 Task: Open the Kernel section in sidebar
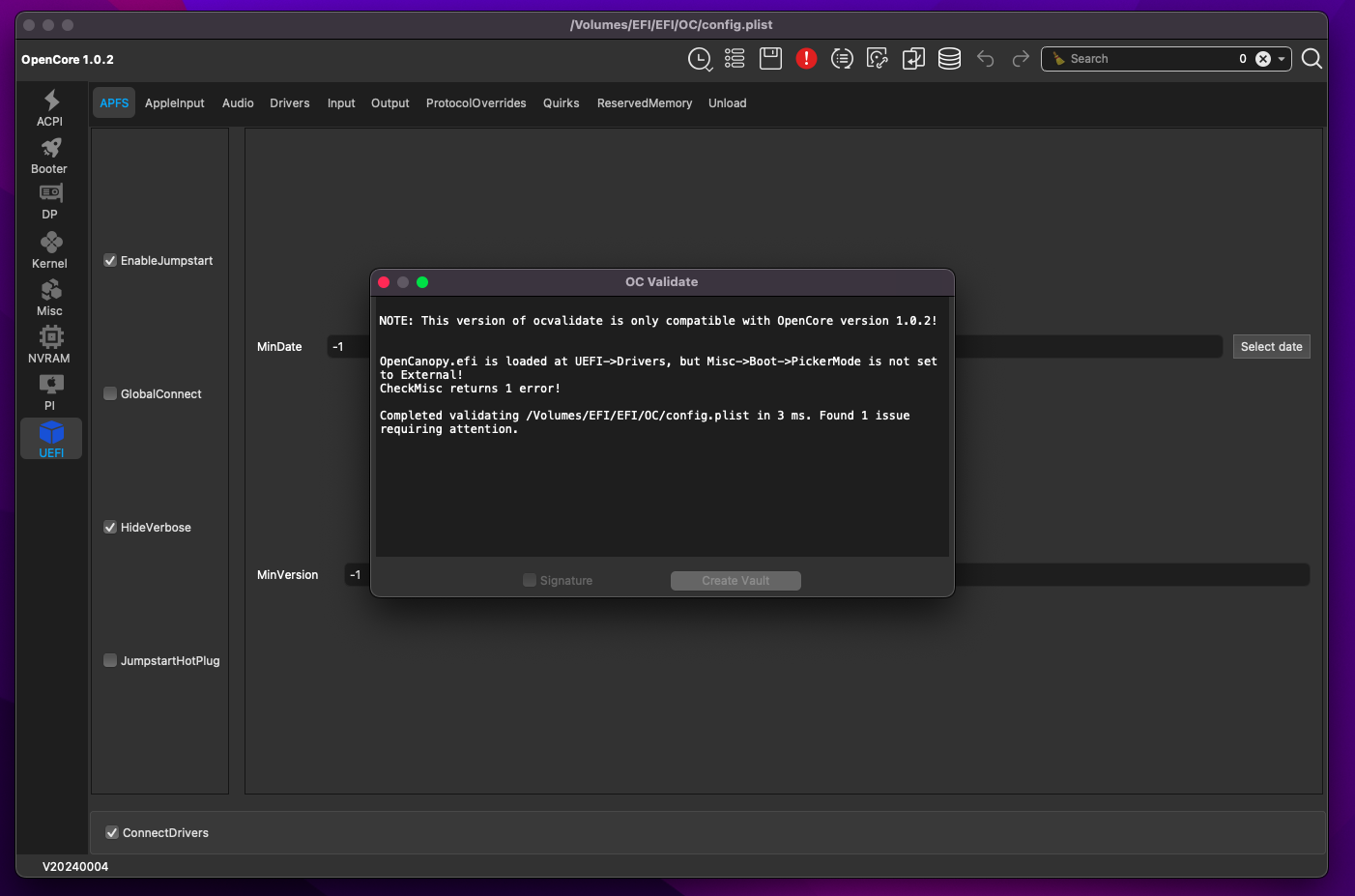tap(50, 249)
